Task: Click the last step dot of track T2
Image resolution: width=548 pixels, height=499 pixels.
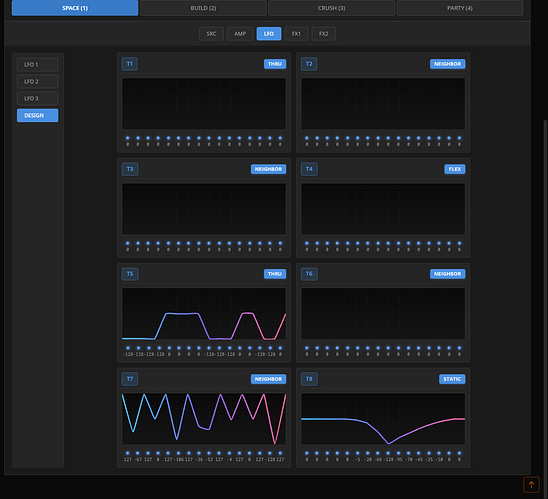Action: [459, 138]
